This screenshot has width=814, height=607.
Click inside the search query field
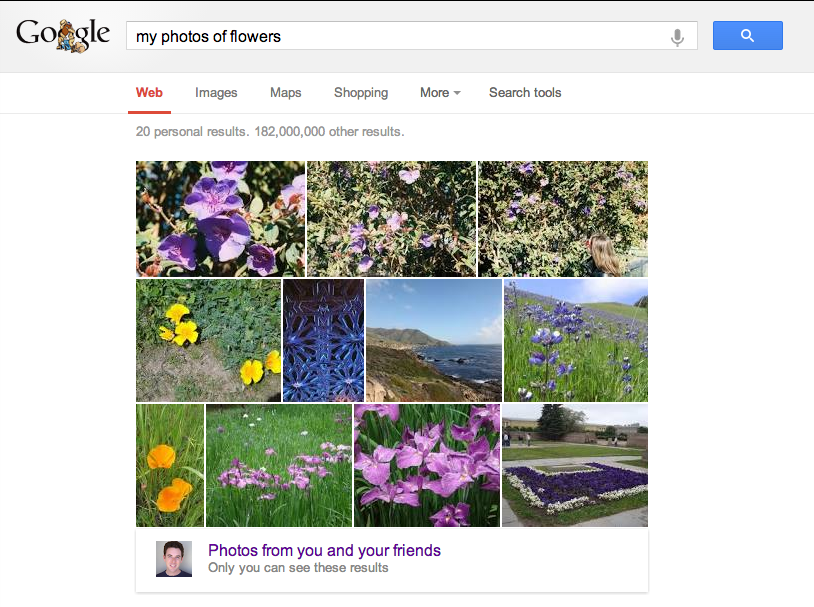tap(400, 35)
